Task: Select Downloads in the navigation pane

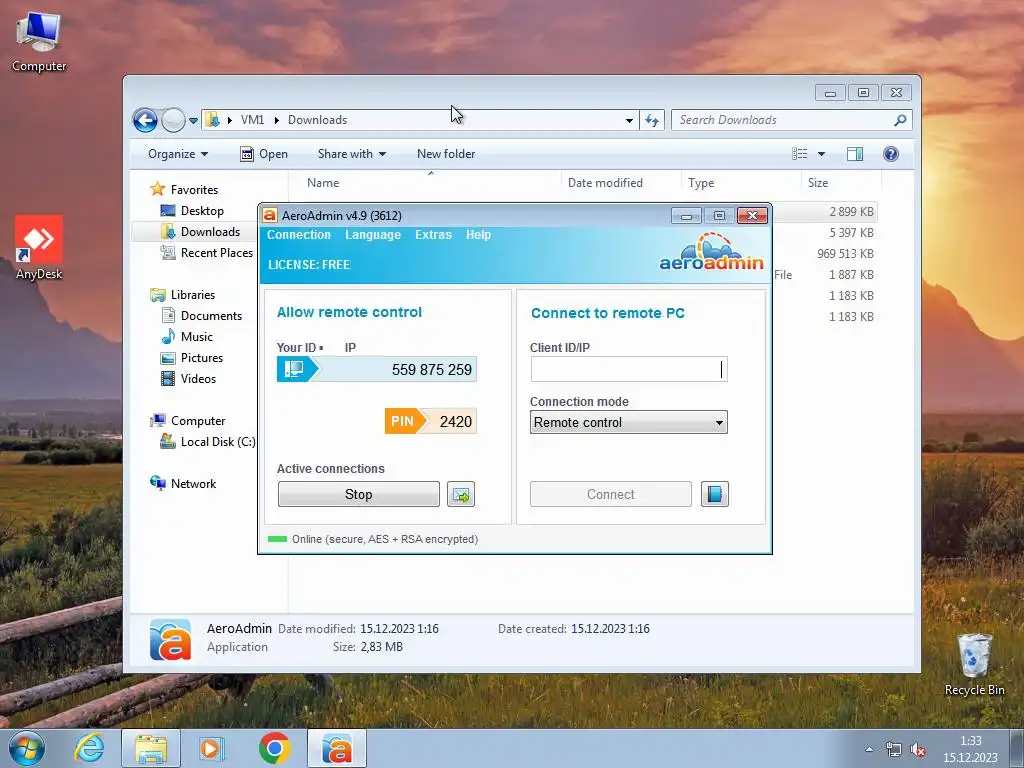Action: 210,232
